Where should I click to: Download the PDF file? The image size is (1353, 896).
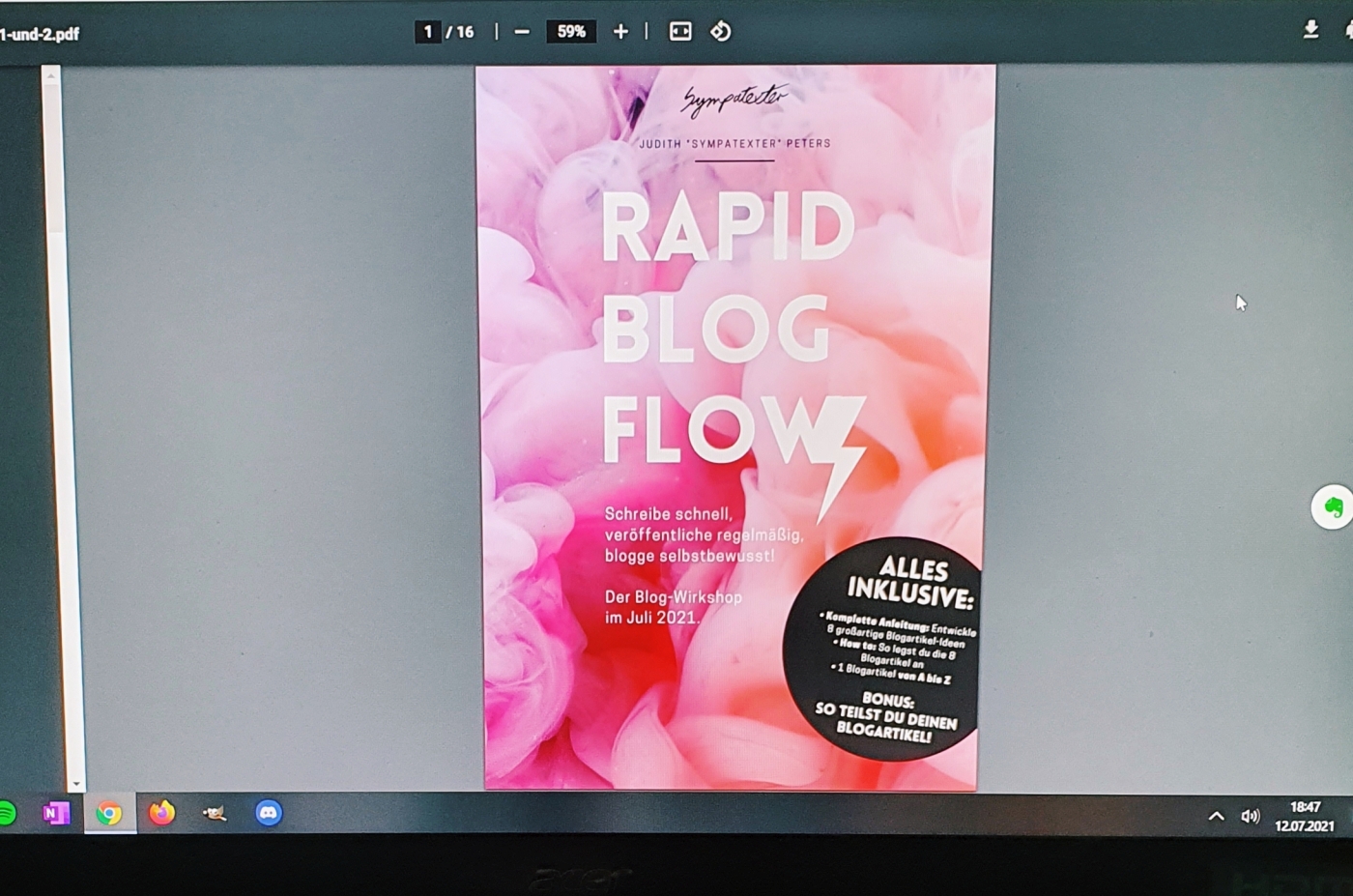click(x=1310, y=30)
